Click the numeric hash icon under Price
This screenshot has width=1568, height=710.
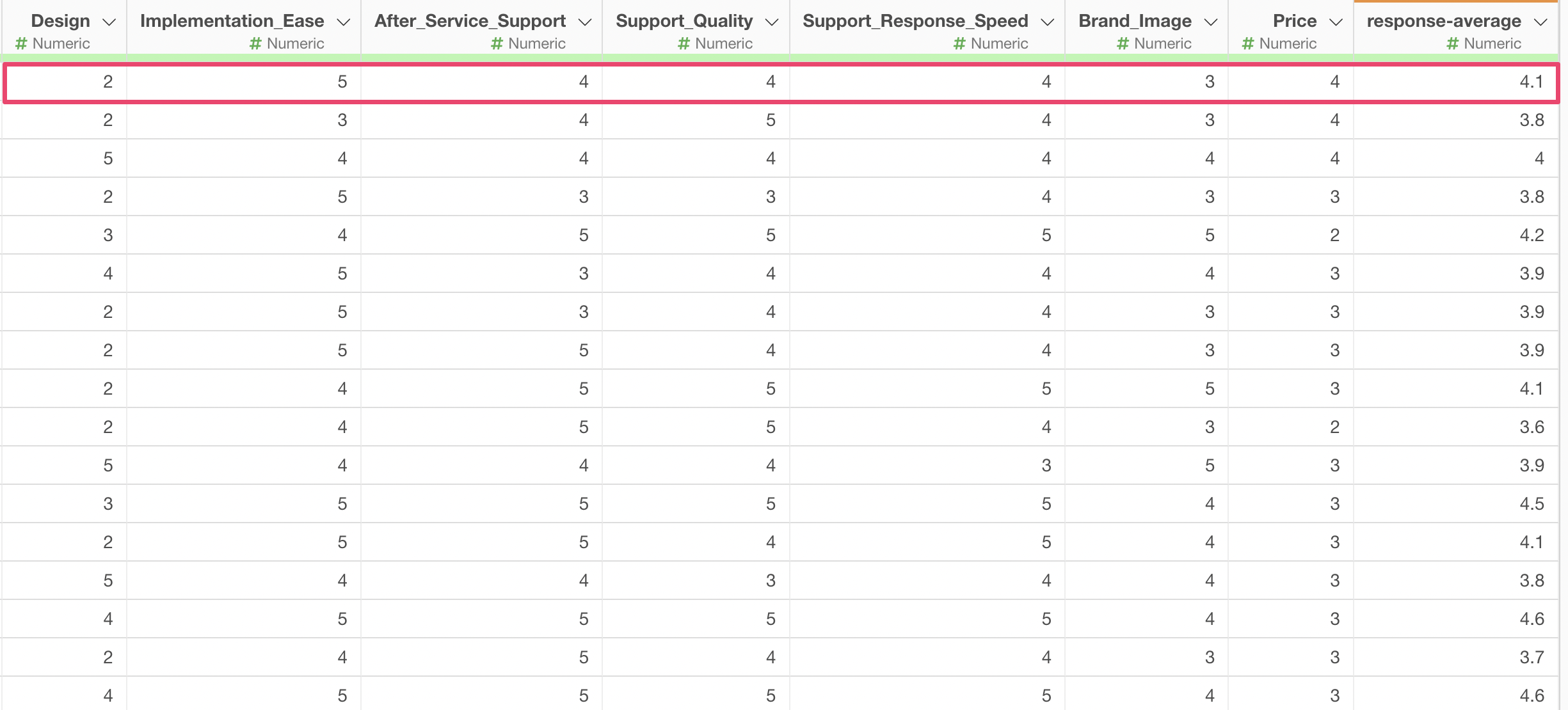(1248, 43)
